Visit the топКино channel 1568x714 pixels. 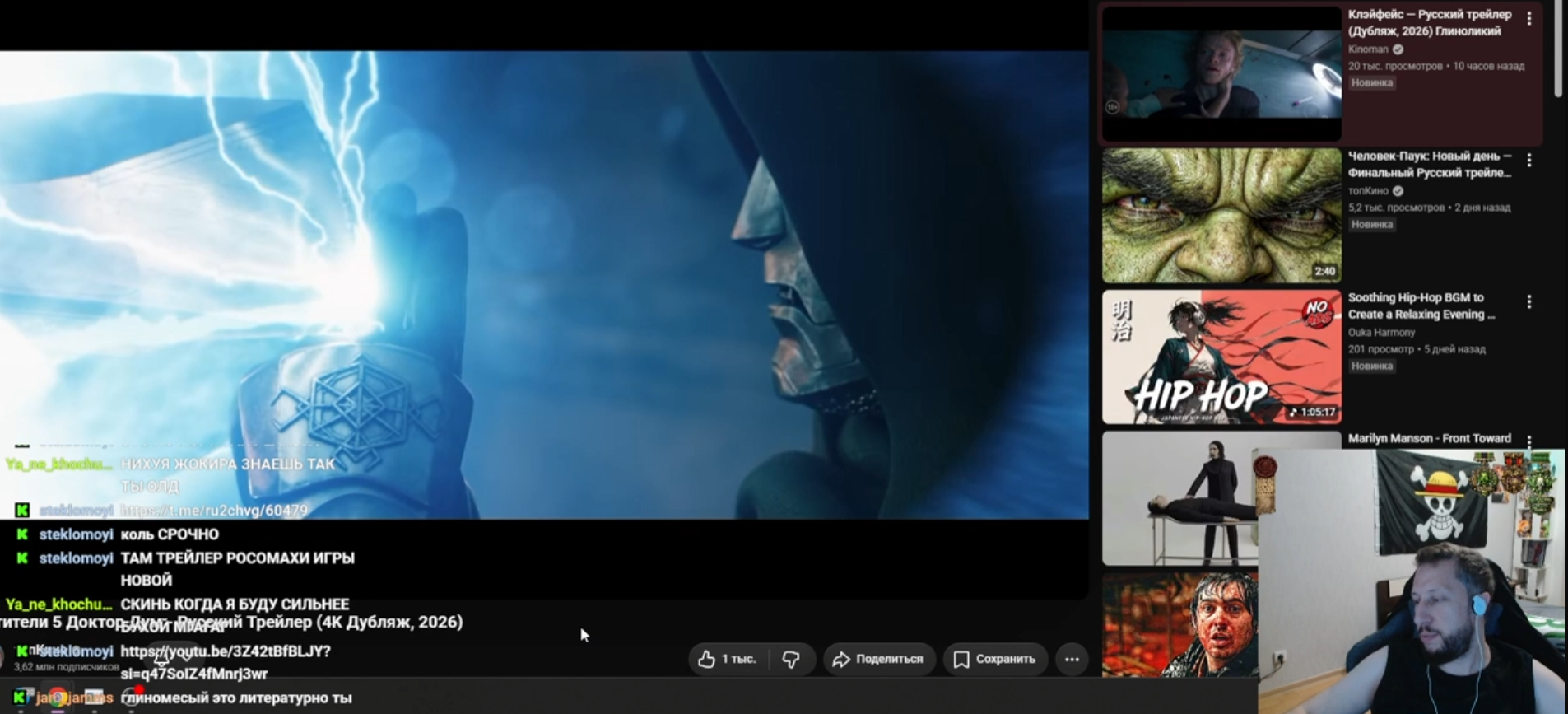pyautogui.click(x=1368, y=191)
